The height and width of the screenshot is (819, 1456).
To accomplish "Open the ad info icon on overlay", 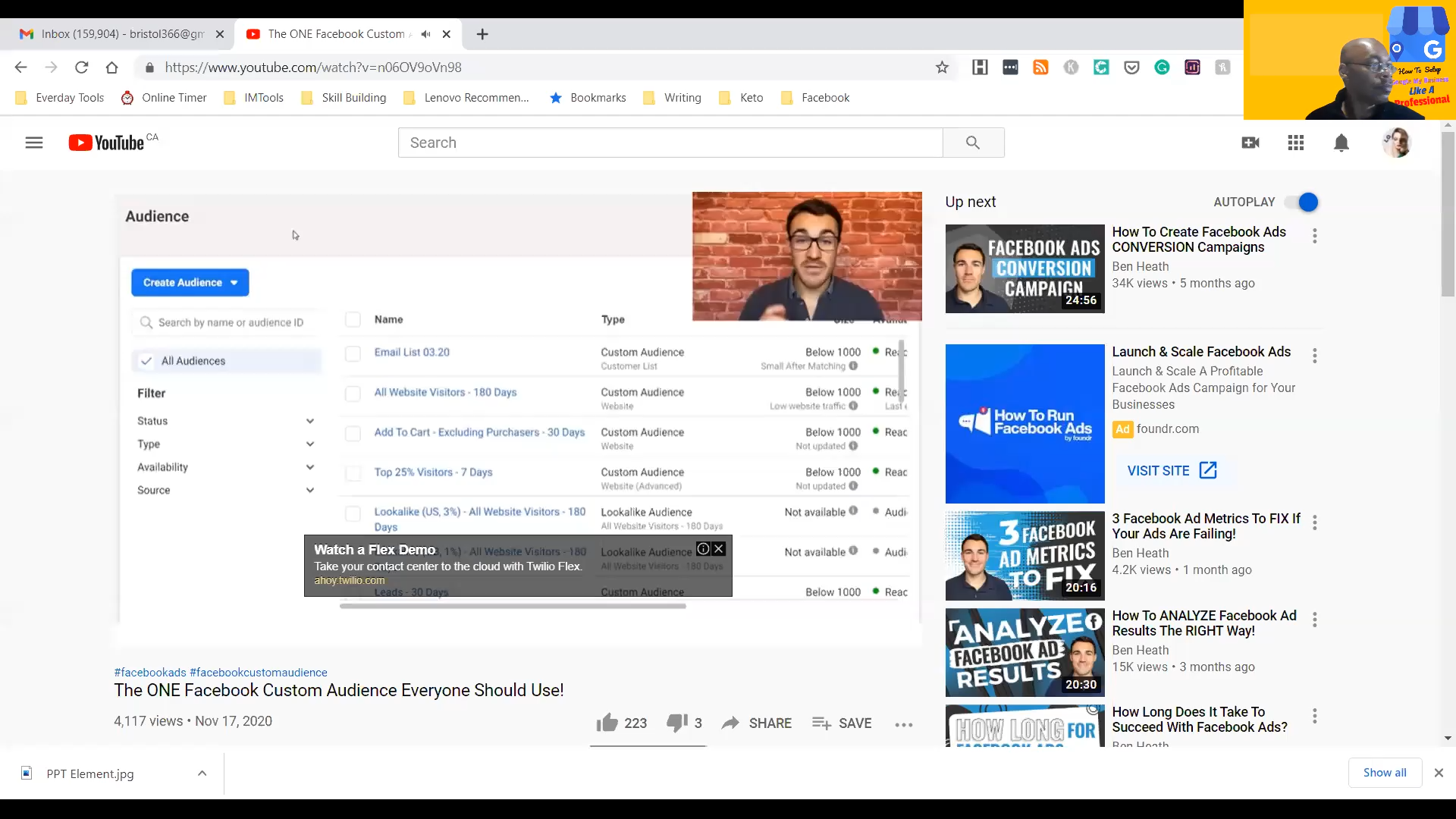I will pyautogui.click(x=703, y=549).
